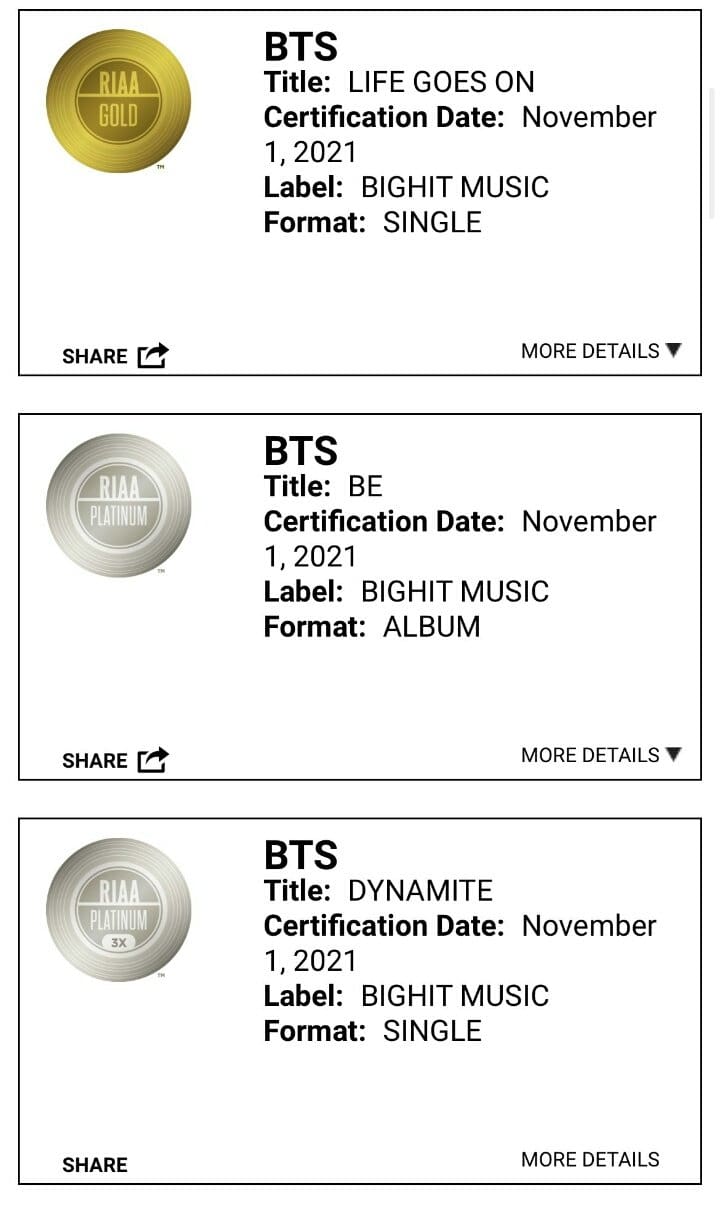720x1211 pixels.
Task: Expand the down arrow in BE album card
Action: 673,754
